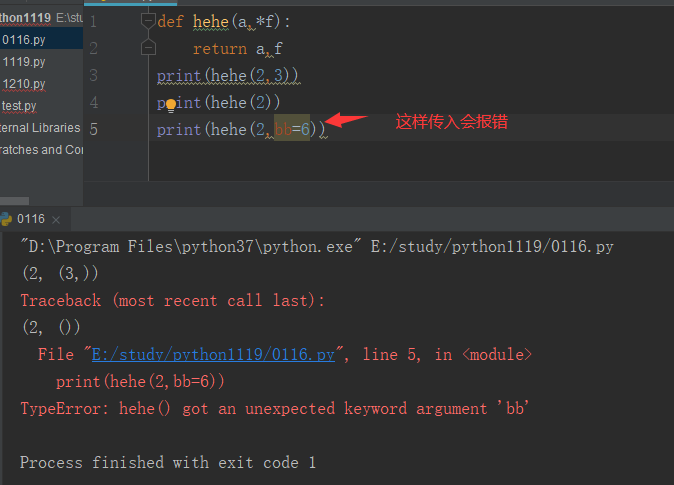Viewport: 674px width, 485px height.
Task: Click the Python icon on 0116 run tab
Action: (x=6, y=219)
